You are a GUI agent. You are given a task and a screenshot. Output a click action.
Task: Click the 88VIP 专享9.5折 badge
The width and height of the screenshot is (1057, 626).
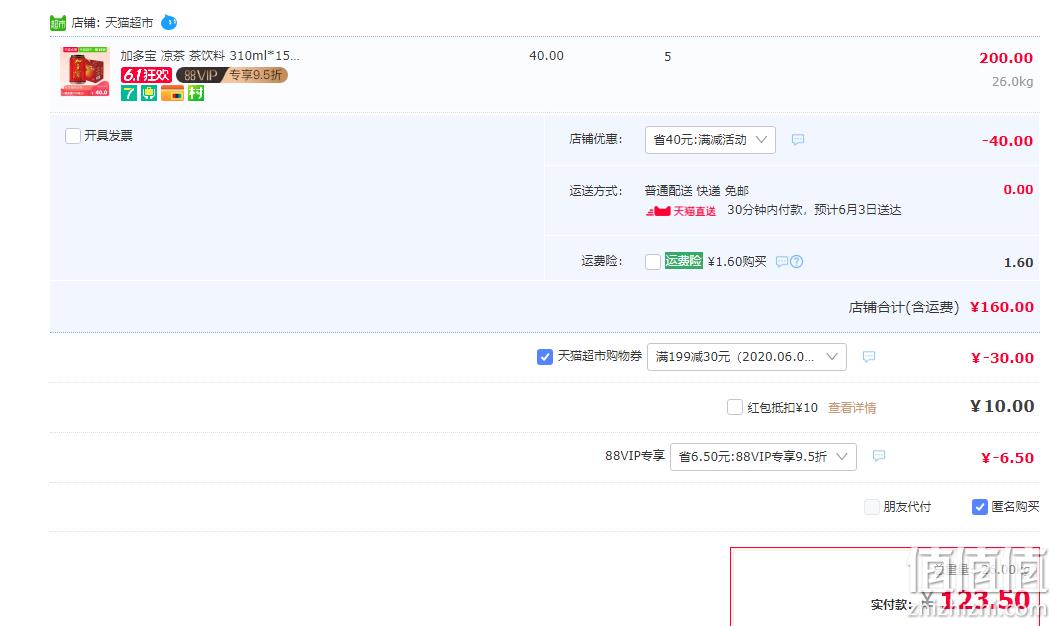232,75
